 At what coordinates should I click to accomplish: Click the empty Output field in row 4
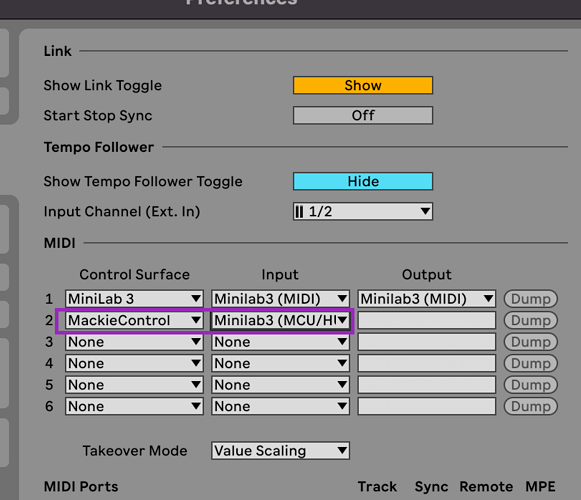[x=426, y=363]
